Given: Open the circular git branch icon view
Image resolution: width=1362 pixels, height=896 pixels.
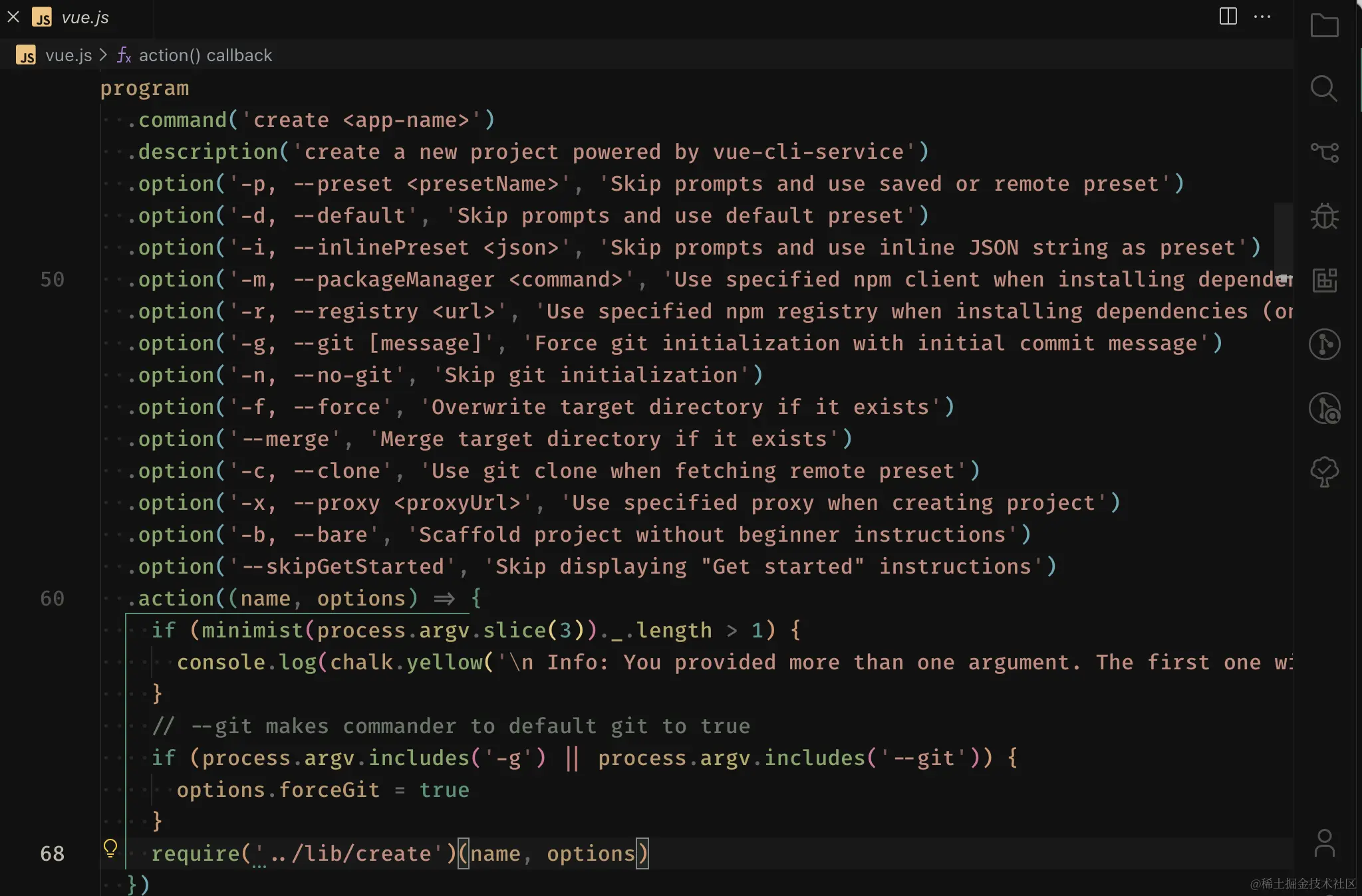Looking at the screenshot, I should tap(1324, 344).
